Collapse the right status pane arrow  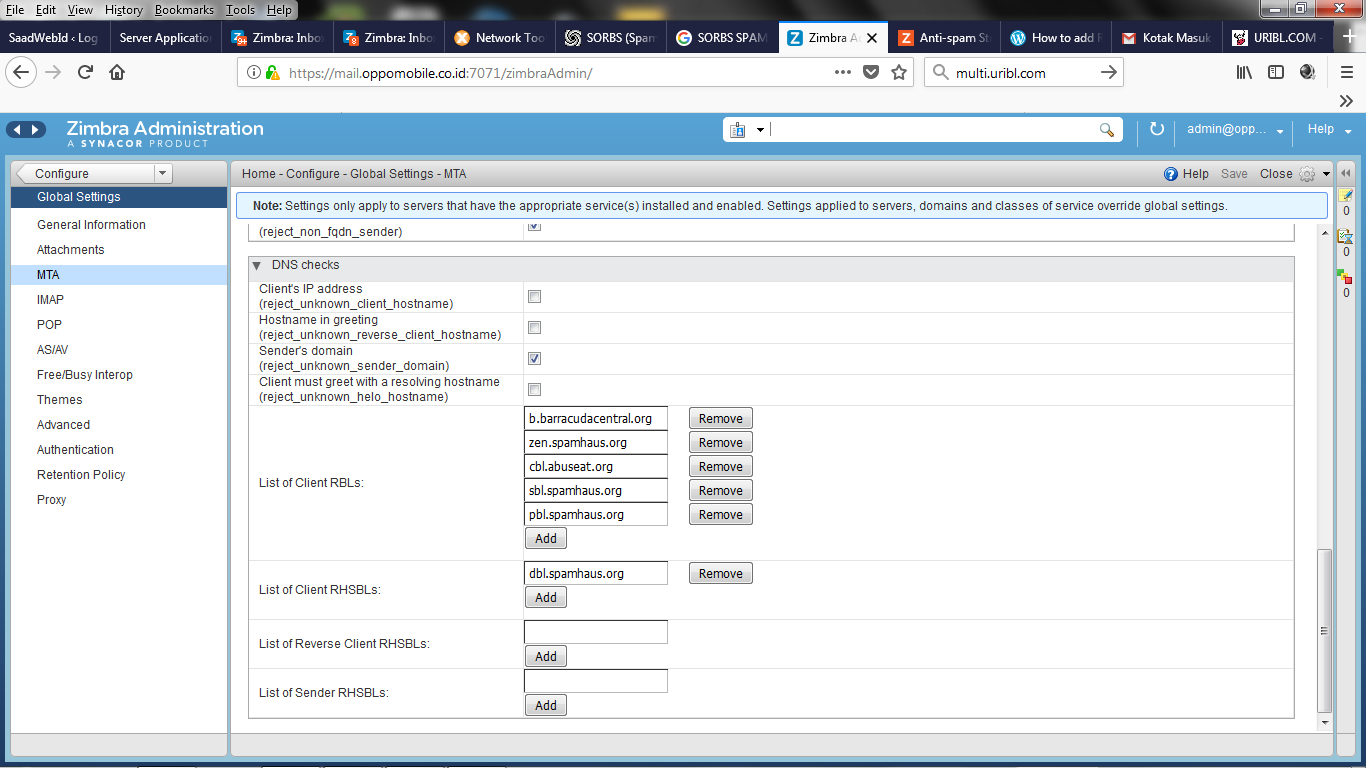click(1346, 173)
